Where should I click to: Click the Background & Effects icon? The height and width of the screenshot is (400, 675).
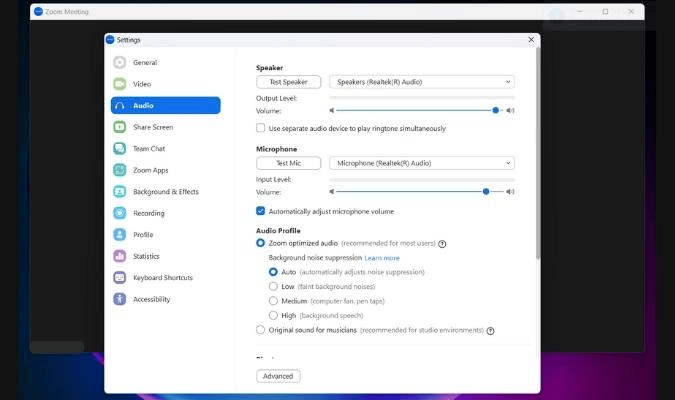[x=119, y=192]
